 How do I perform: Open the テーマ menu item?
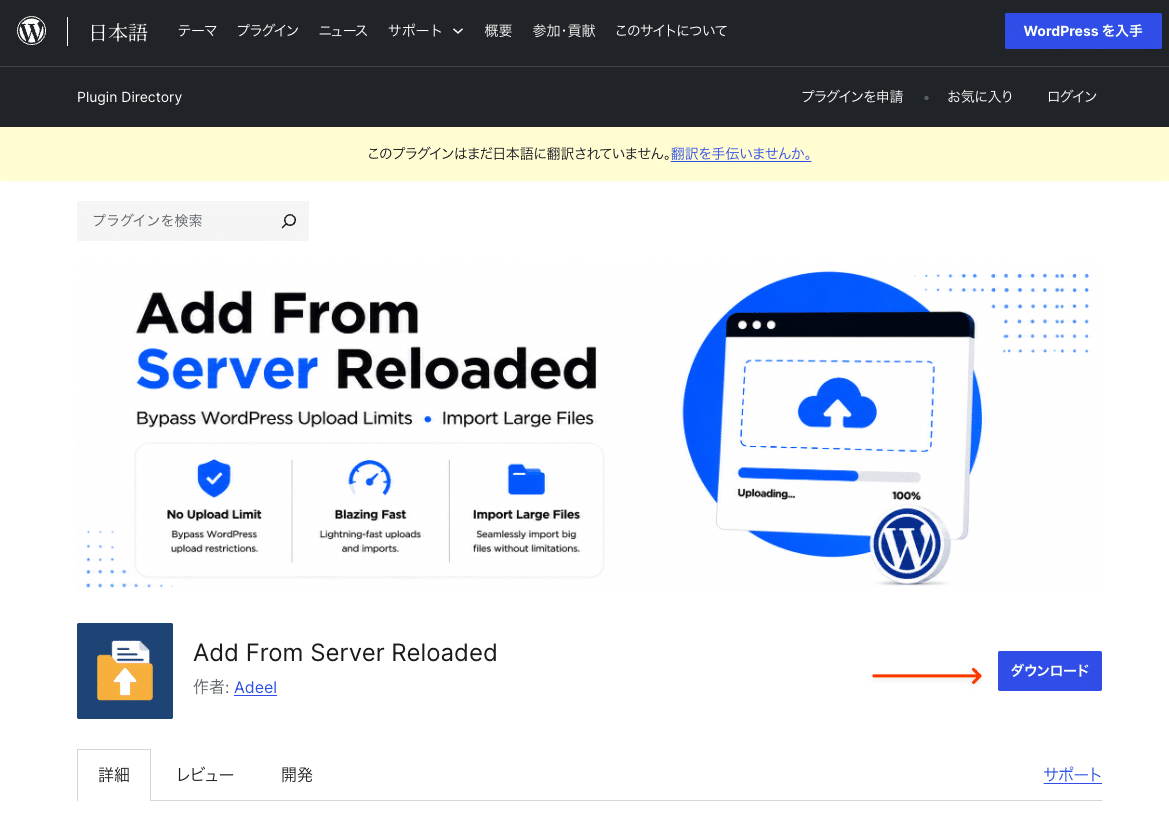click(197, 31)
